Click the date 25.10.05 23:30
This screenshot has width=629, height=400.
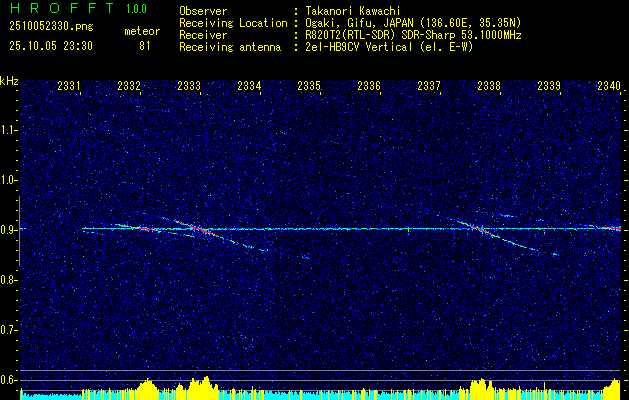coord(51,46)
